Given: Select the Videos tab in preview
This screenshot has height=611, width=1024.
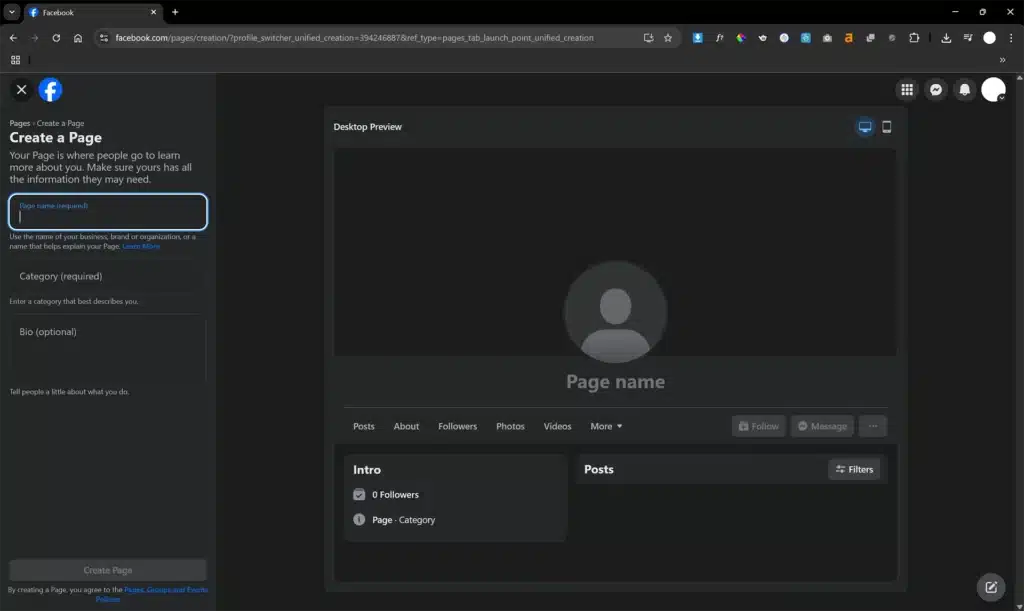Looking at the screenshot, I should 557,426.
